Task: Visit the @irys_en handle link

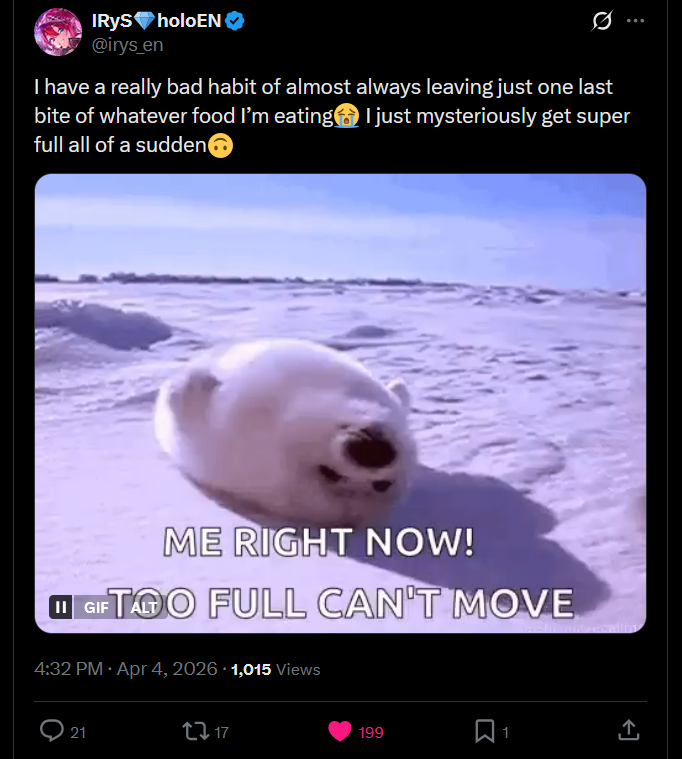Action: point(127,45)
